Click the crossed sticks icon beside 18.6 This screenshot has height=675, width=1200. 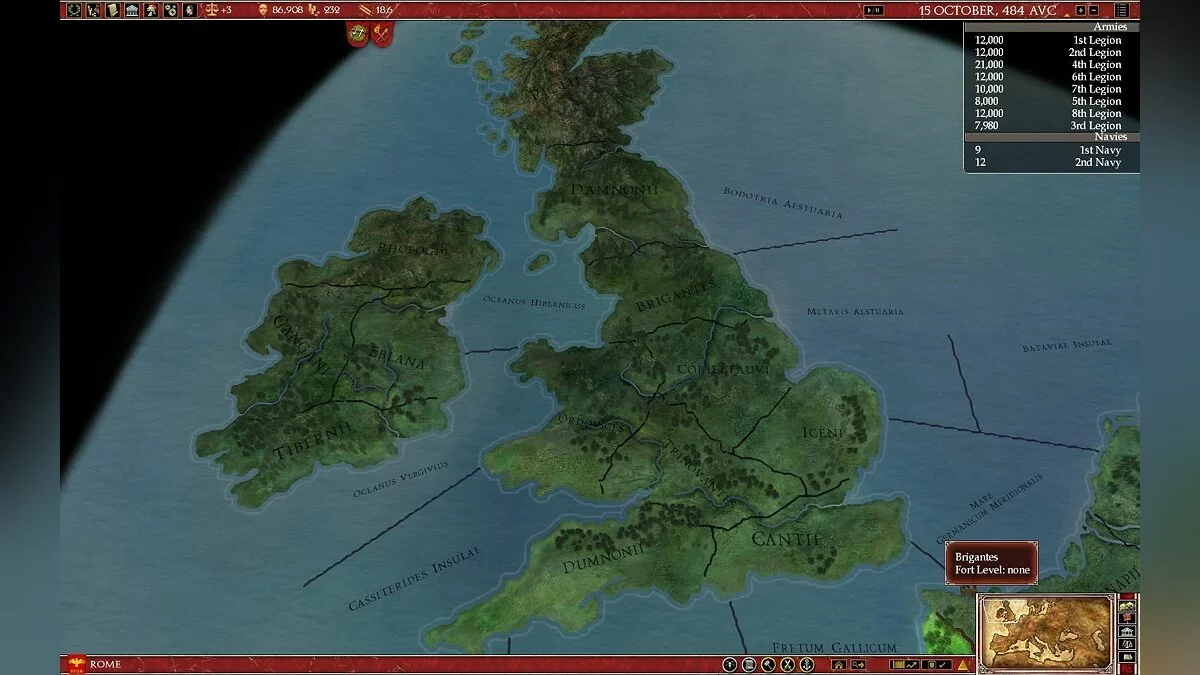tap(364, 10)
